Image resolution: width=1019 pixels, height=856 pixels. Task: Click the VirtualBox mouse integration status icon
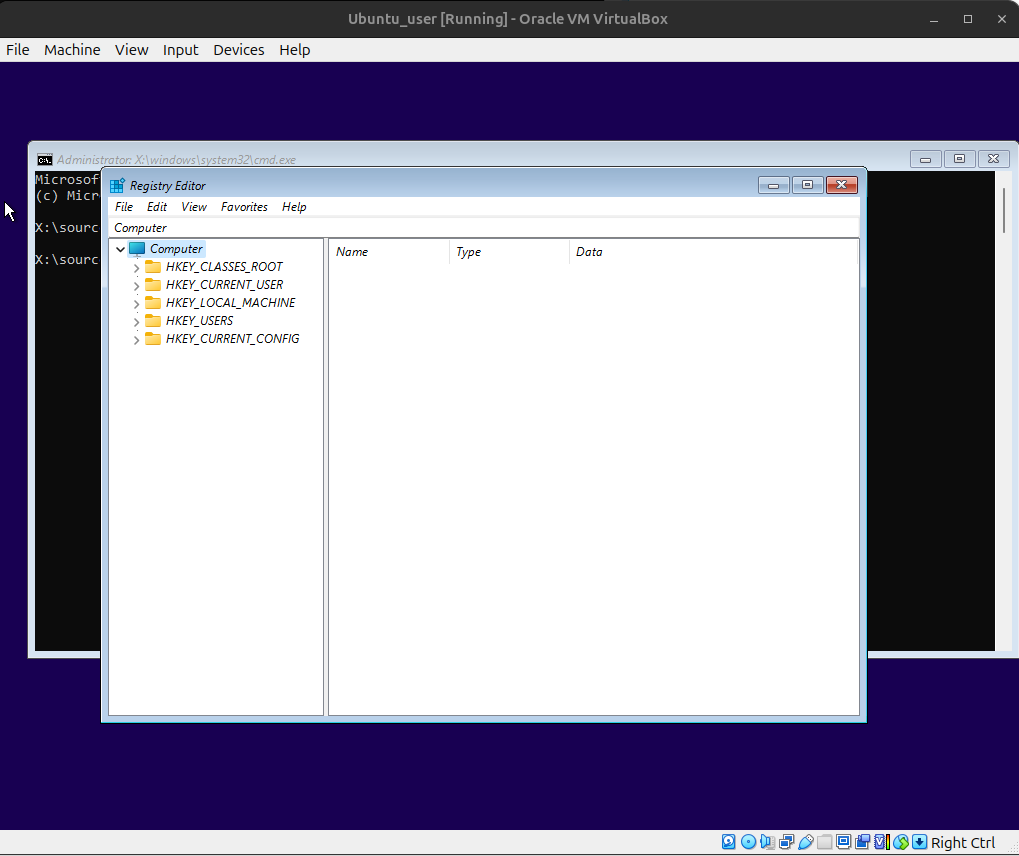click(901, 842)
